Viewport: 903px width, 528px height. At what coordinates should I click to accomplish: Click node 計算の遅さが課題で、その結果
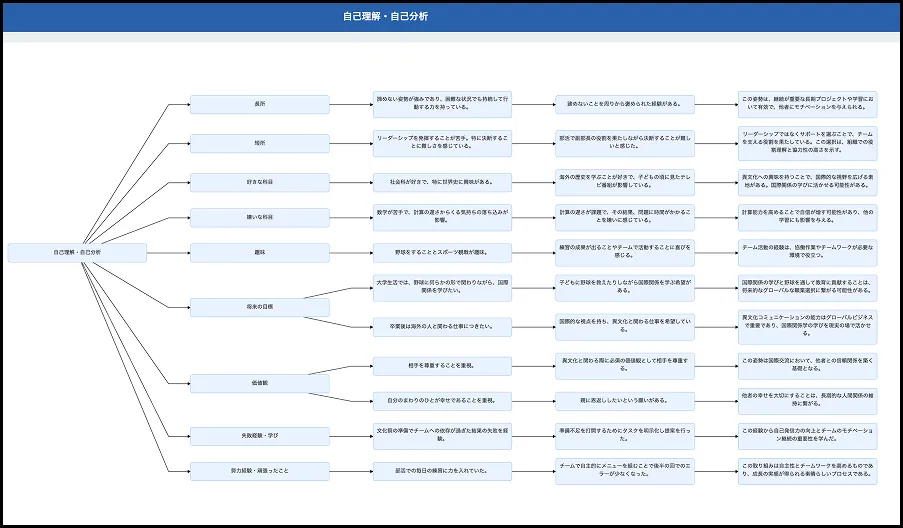coord(625,218)
